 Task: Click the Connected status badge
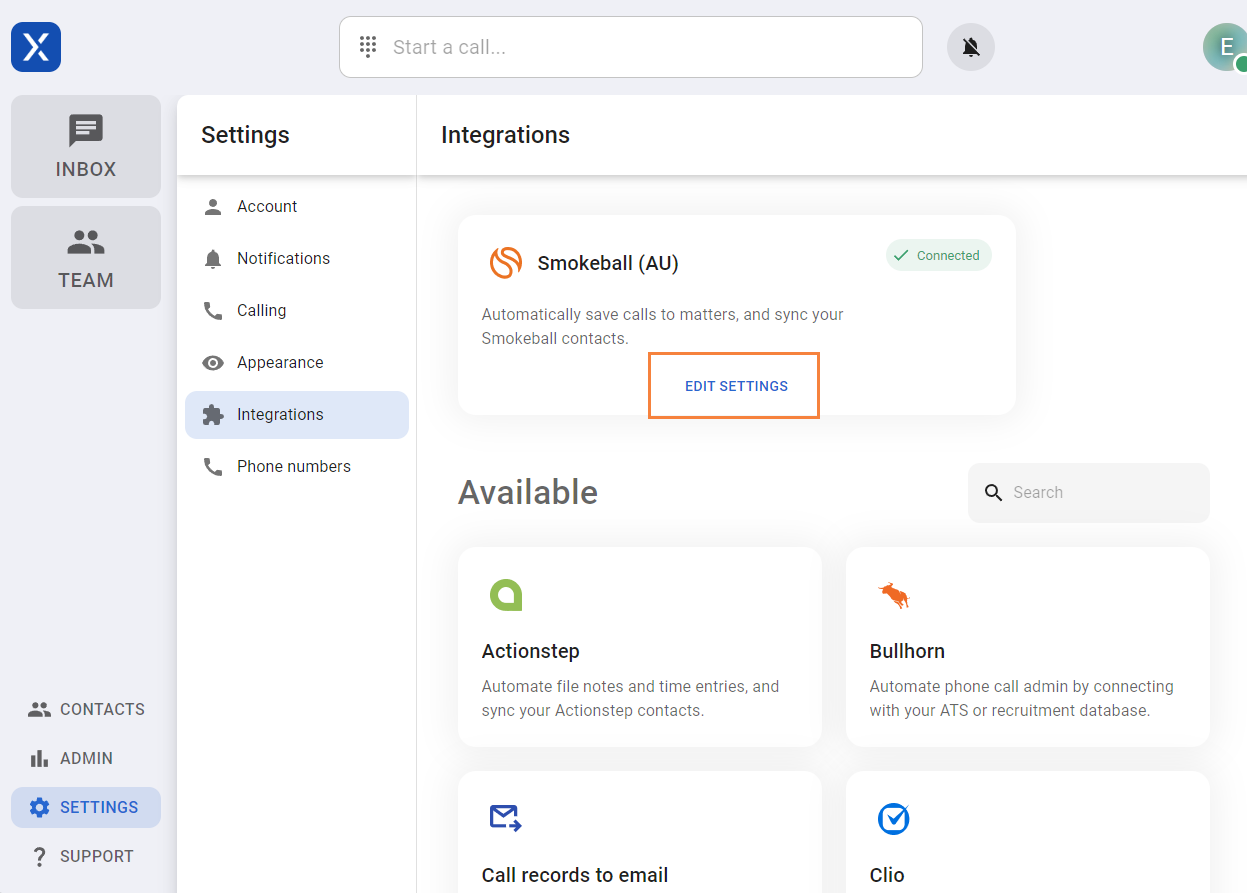pyautogui.click(x=939, y=255)
